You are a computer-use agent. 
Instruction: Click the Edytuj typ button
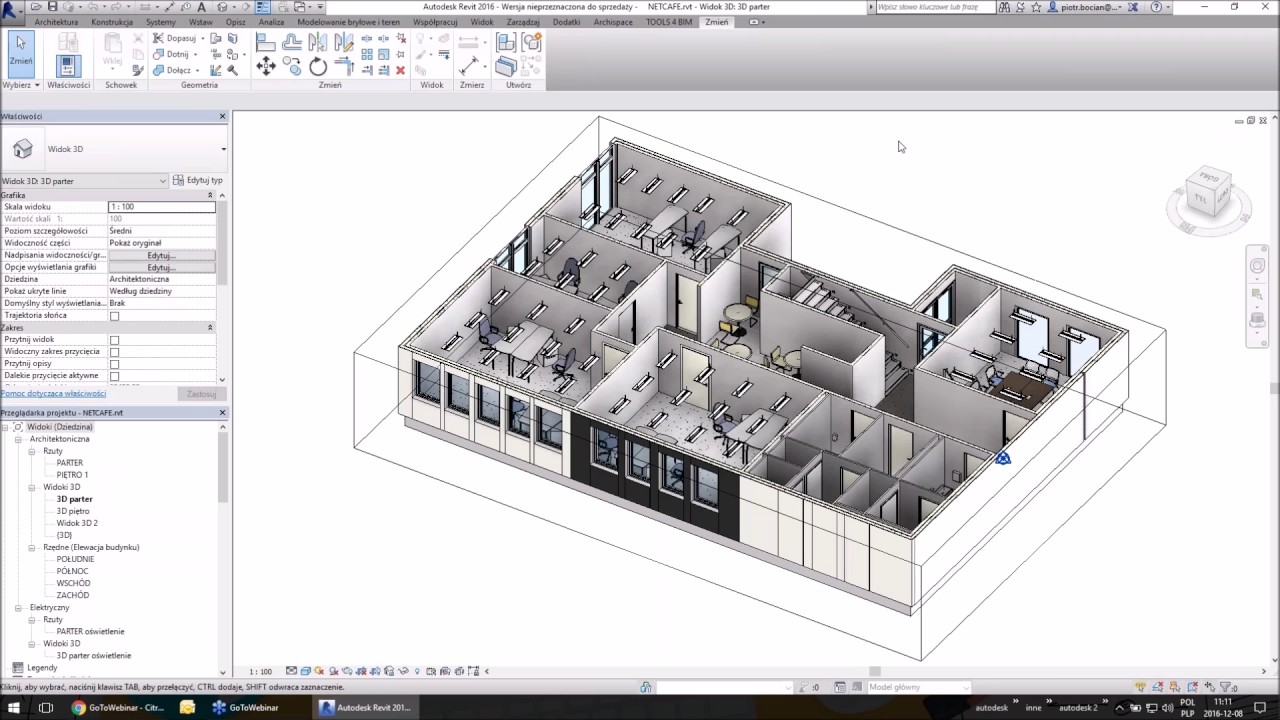(198, 181)
